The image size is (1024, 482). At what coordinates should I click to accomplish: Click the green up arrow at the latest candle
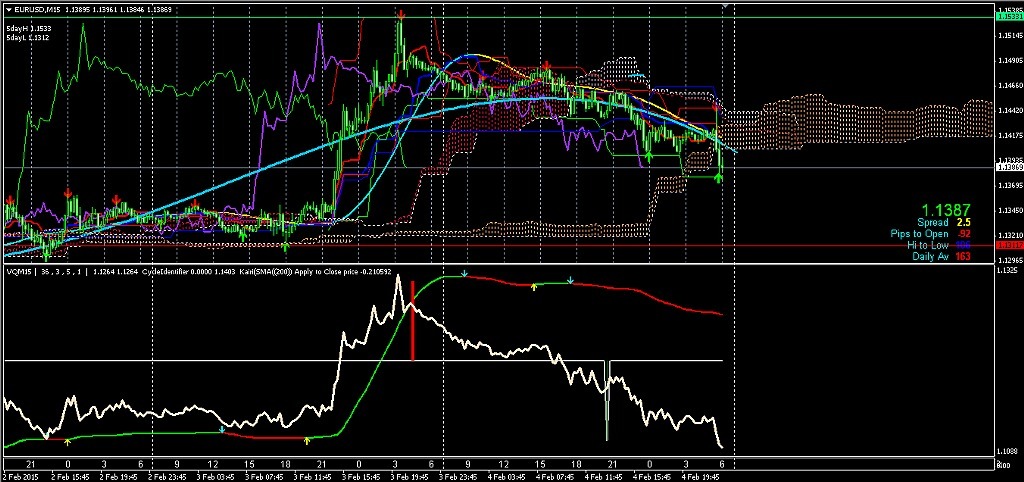point(719,178)
